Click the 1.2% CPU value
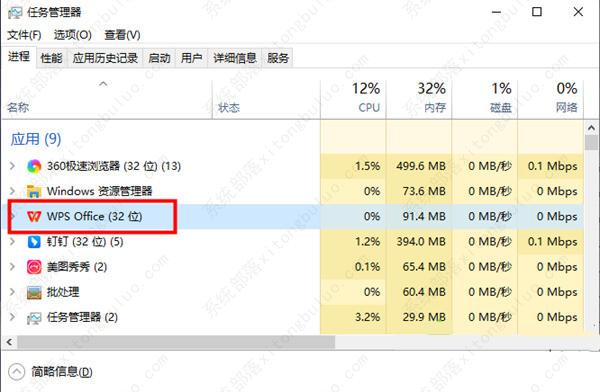600x392 pixels. click(367, 242)
